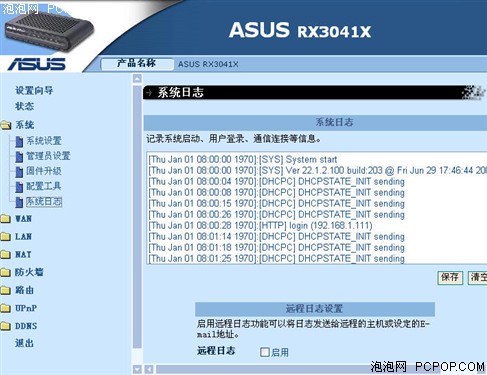Viewport: 487px width, 375px height.
Task: Click the 'Ver 22.1.2.100 build:203' log line
Action: pos(317,170)
